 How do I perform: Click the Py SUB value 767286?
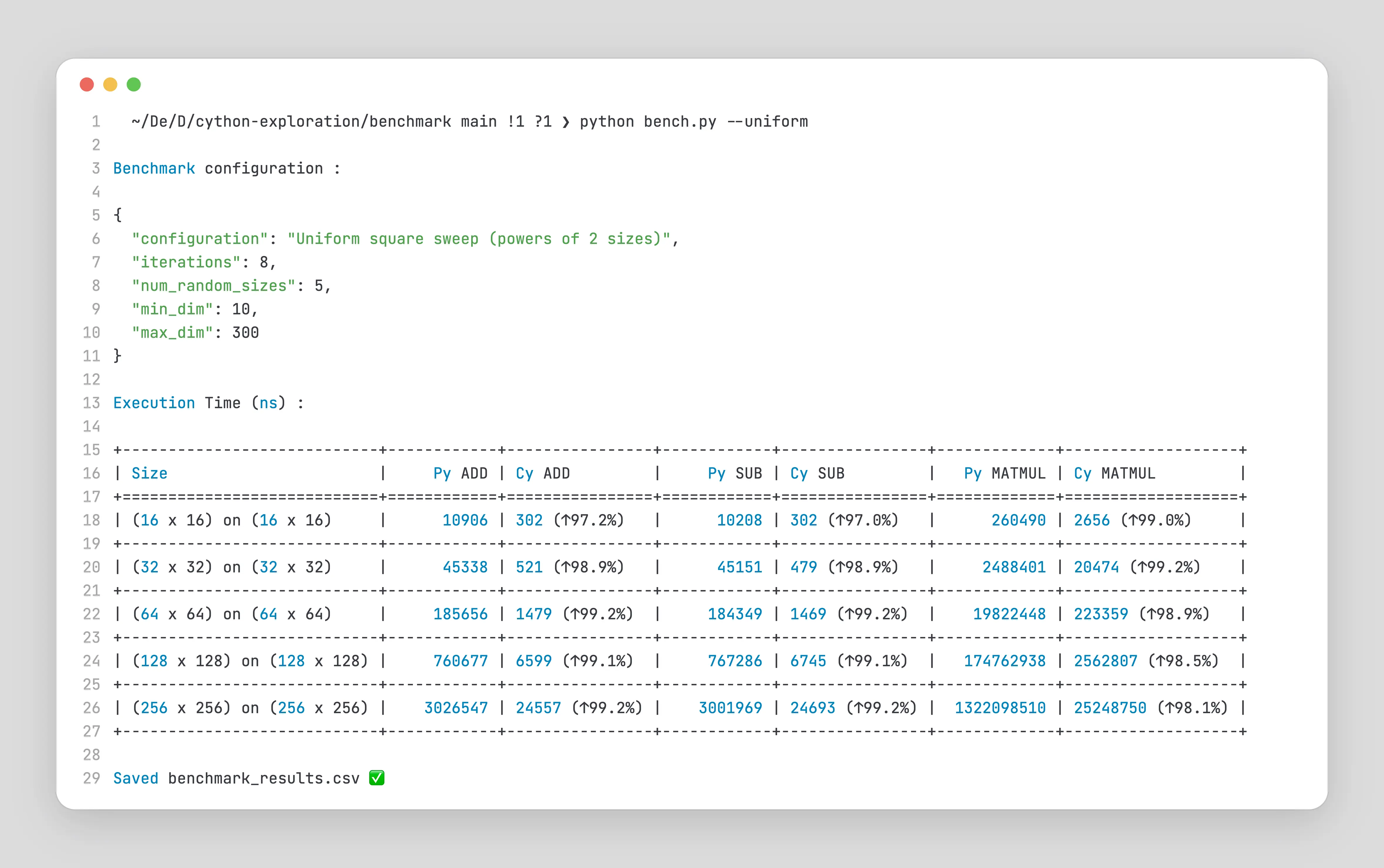pyautogui.click(x=735, y=661)
